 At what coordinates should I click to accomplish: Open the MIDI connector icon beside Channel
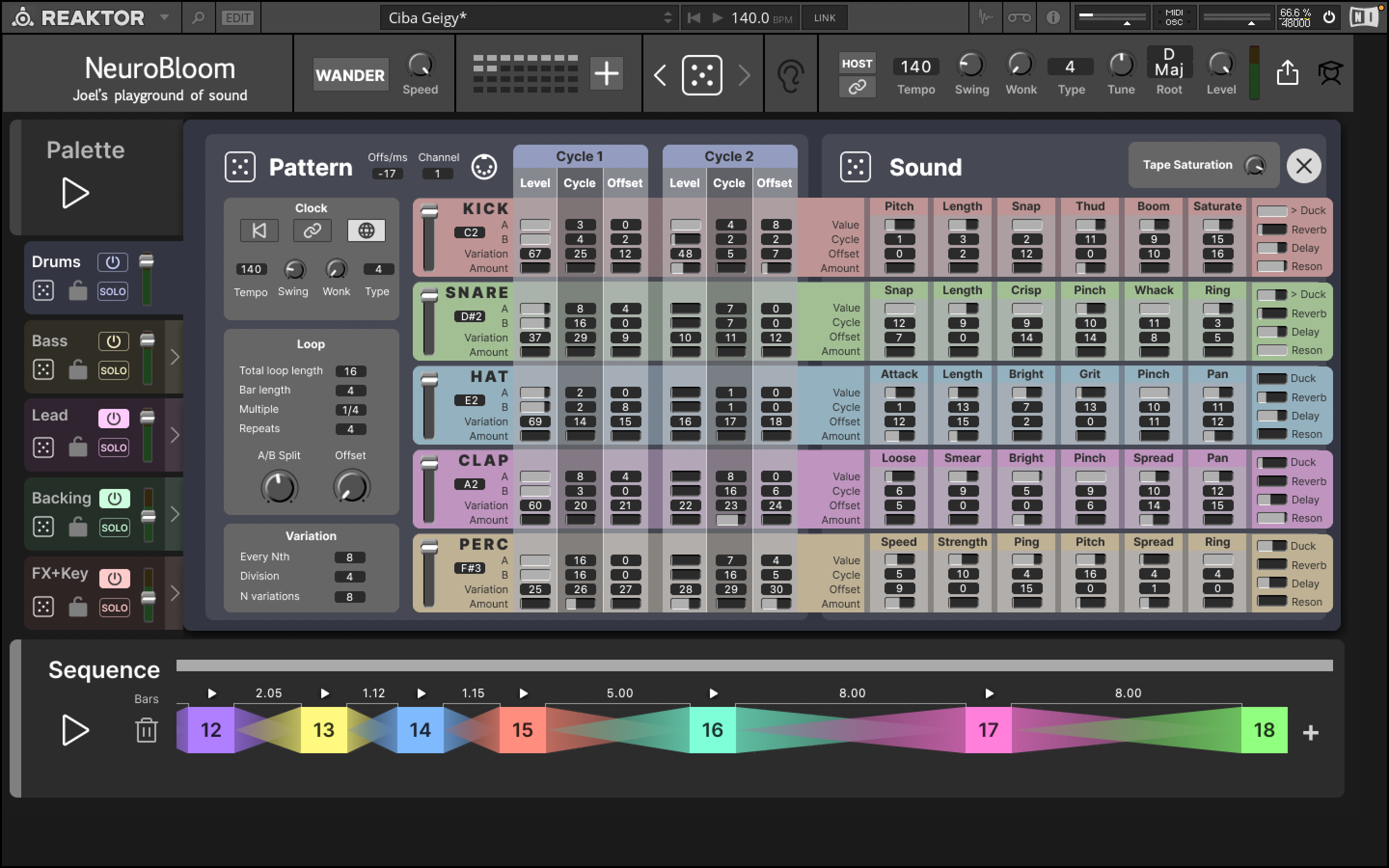click(x=484, y=167)
